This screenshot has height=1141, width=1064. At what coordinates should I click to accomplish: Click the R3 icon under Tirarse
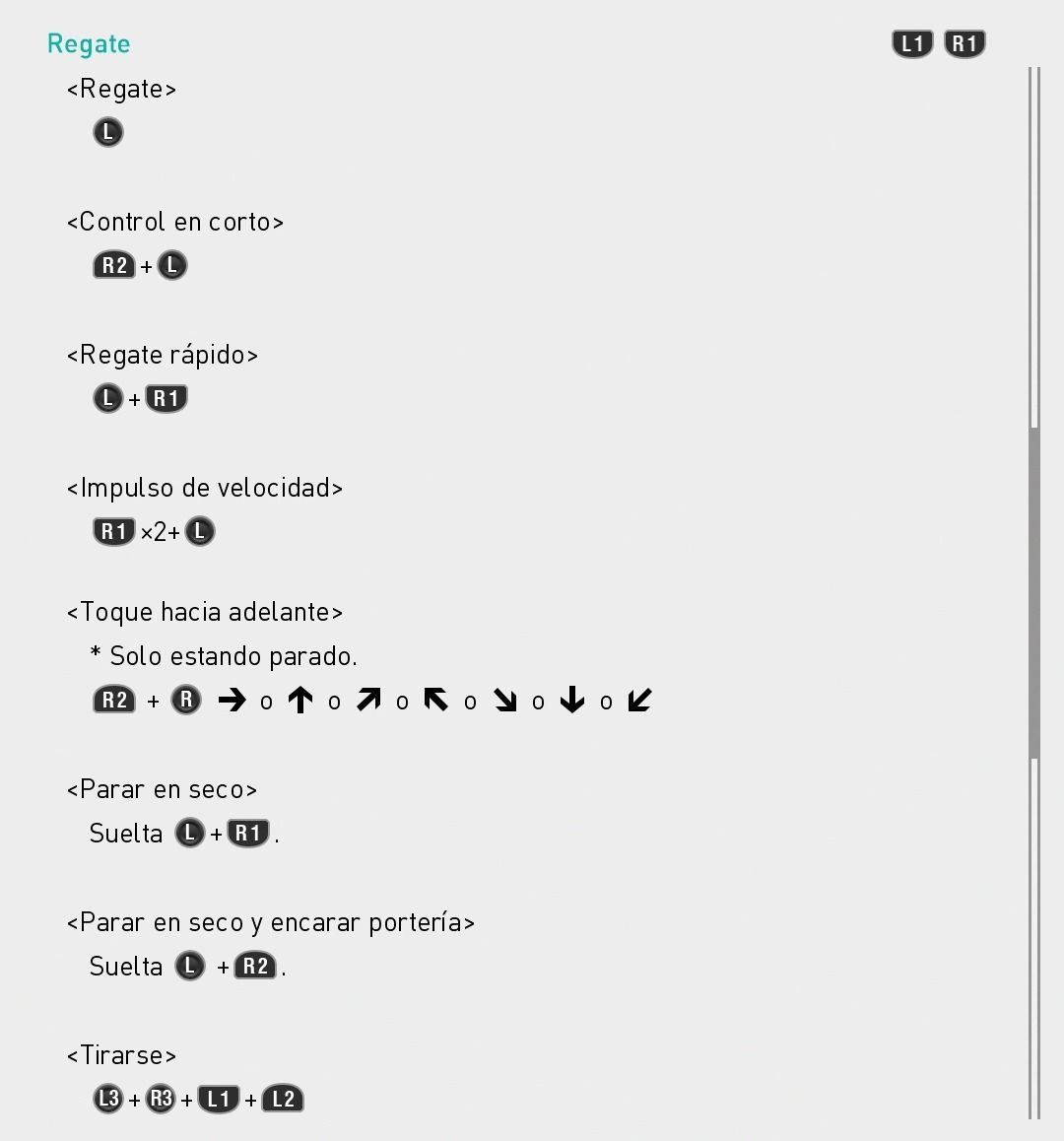pos(161,1099)
